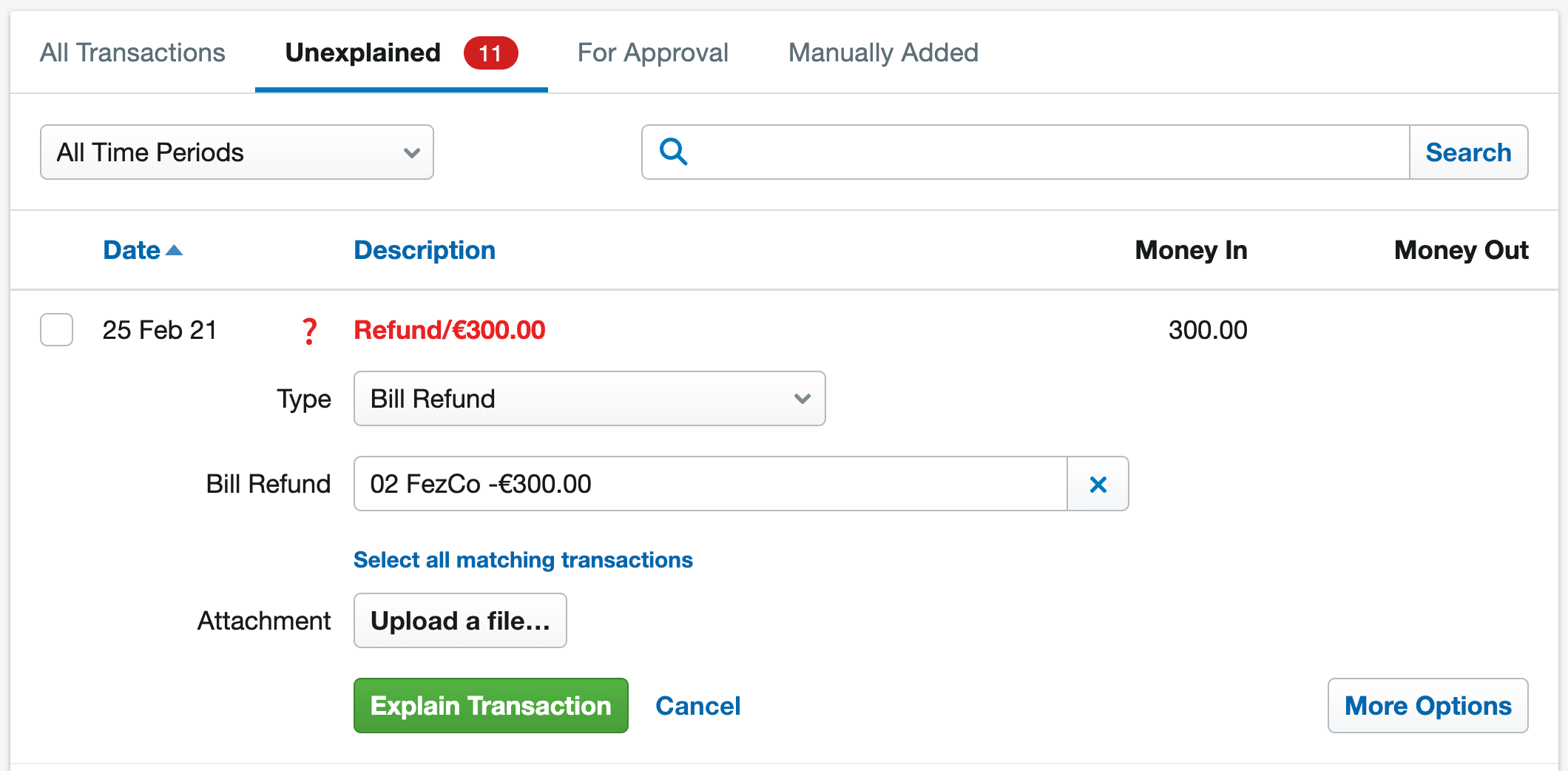
Task: Click the green Explain Transaction button
Action: (491, 705)
